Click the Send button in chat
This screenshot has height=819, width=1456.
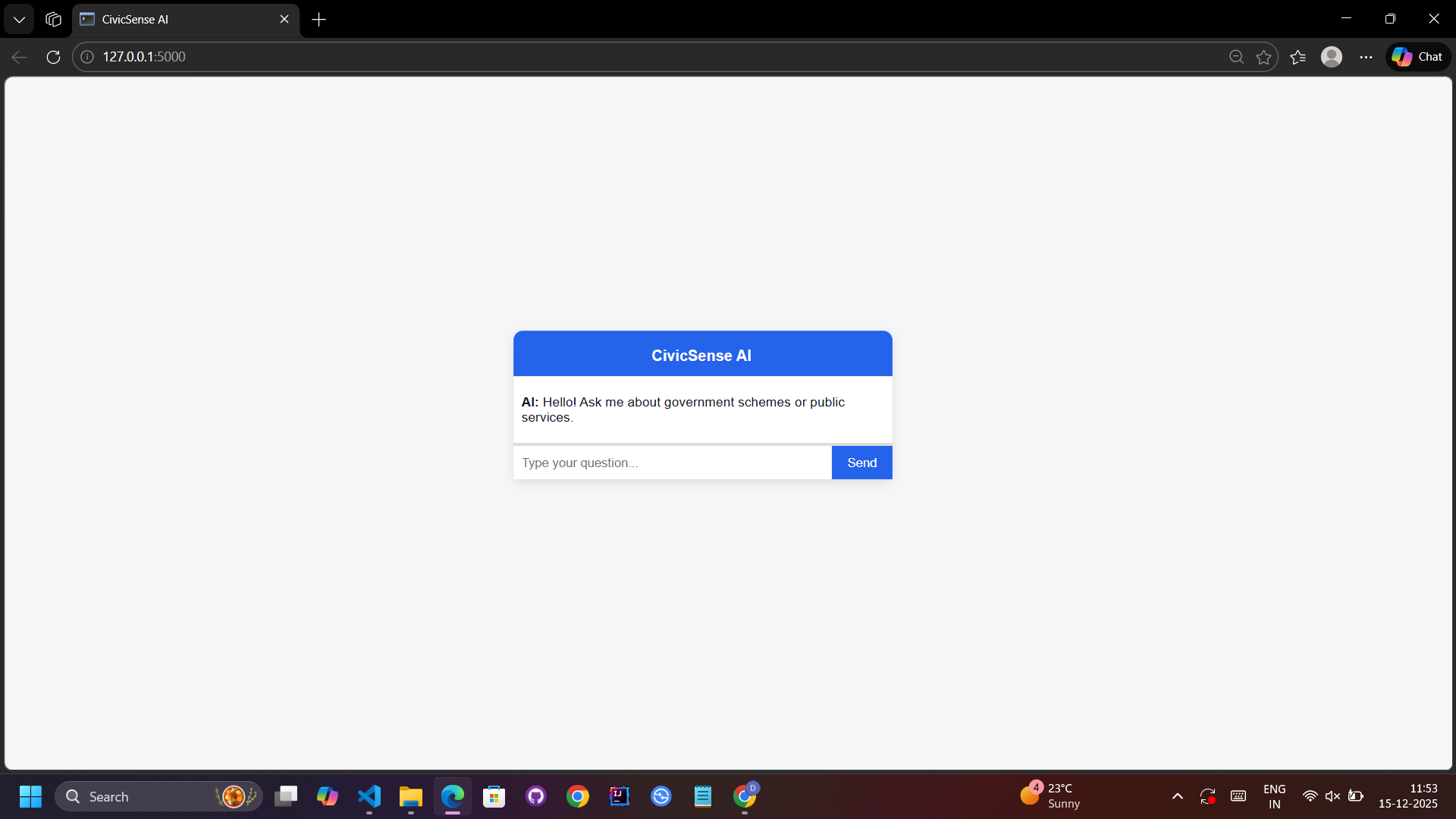(x=861, y=463)
